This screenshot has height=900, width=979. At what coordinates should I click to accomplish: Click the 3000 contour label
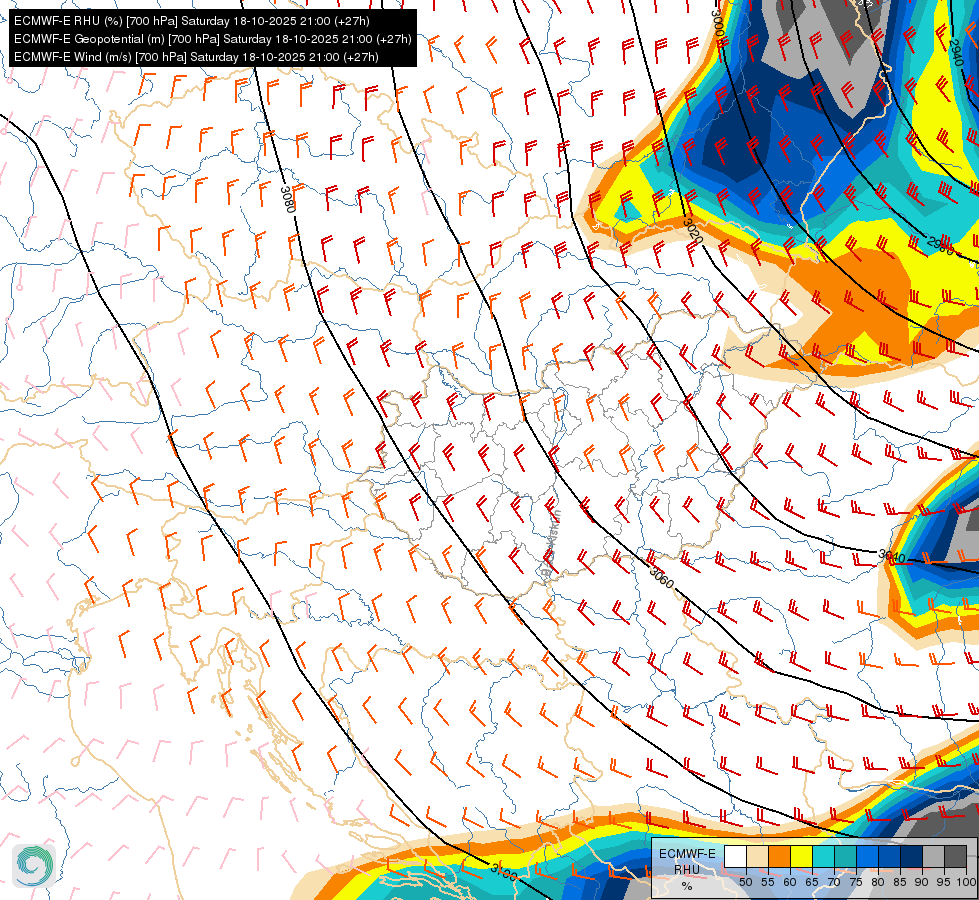718,22
